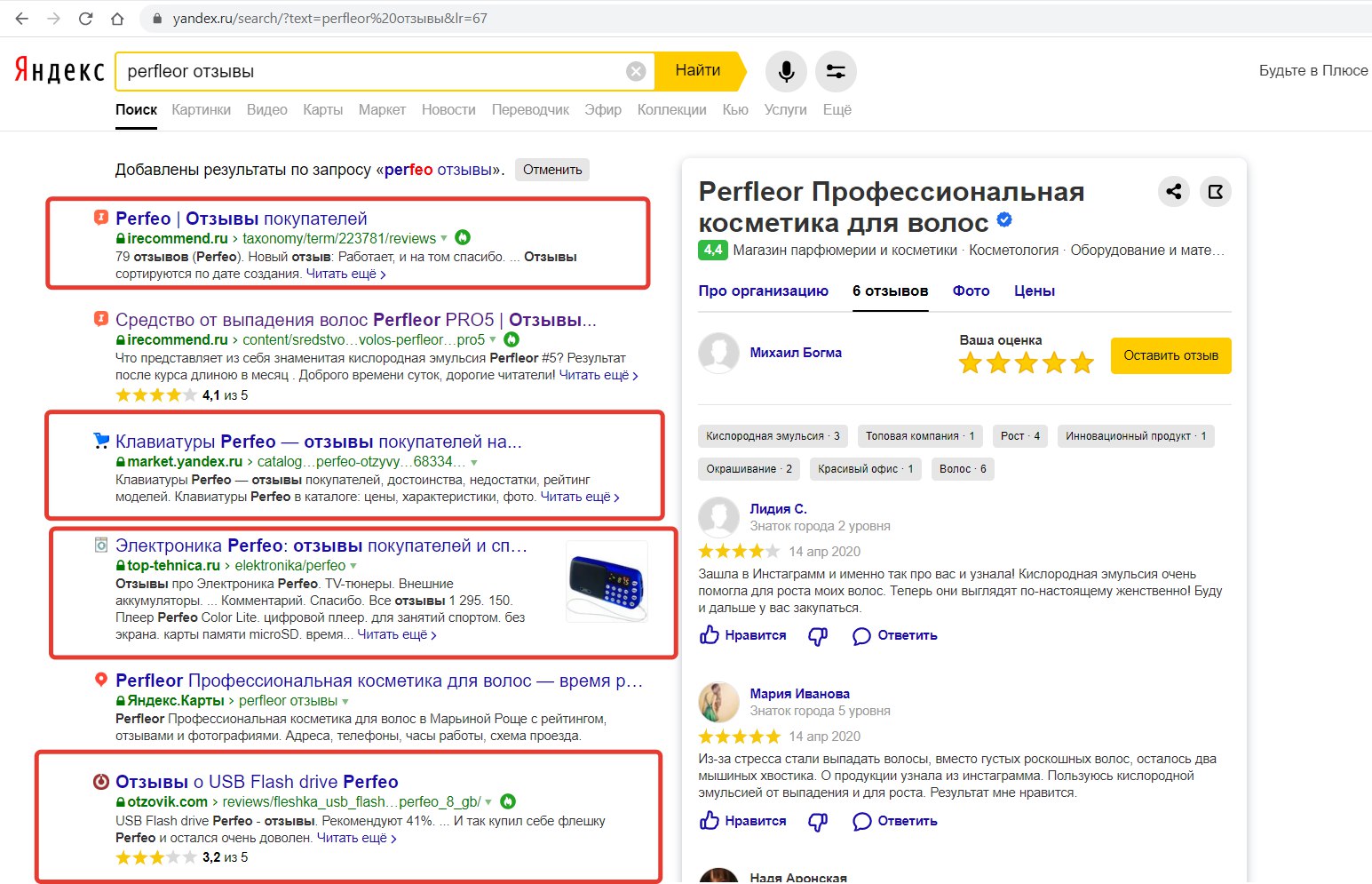The width and height of the screenshot is (1372, 884).
Task: Switch to the Маркет tab
Action: (382, 109)
